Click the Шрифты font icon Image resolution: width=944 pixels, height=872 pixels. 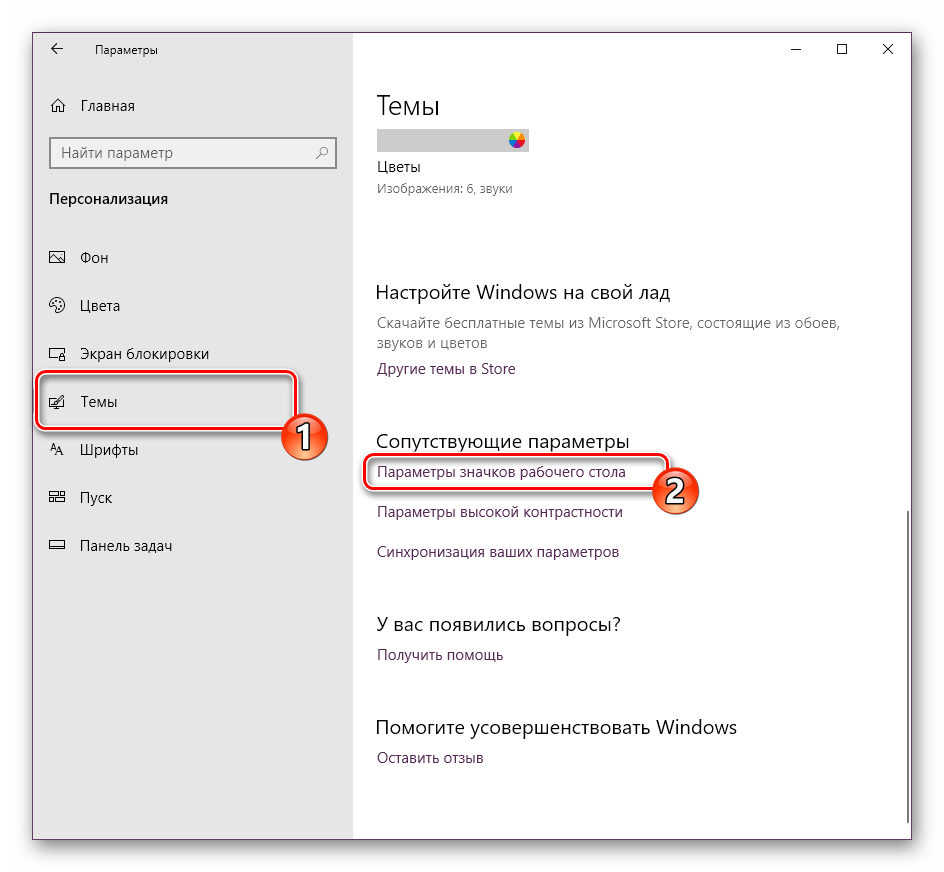pyautogui.click(x=58, y=450)
